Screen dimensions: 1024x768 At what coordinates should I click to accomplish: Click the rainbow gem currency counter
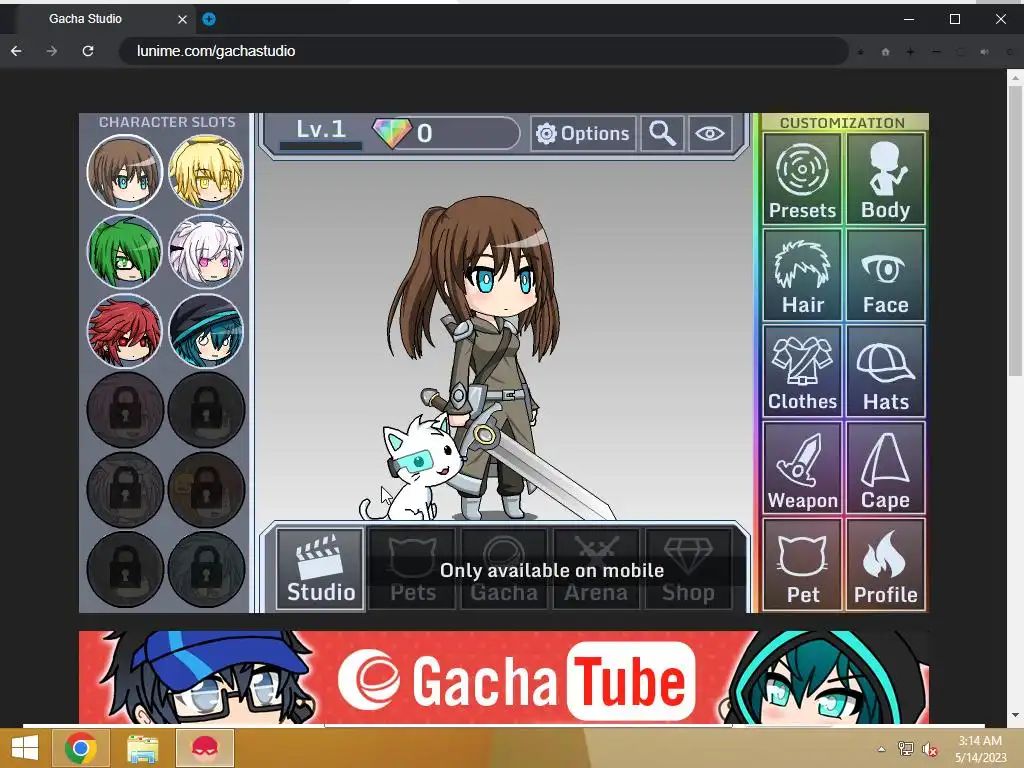446,133
